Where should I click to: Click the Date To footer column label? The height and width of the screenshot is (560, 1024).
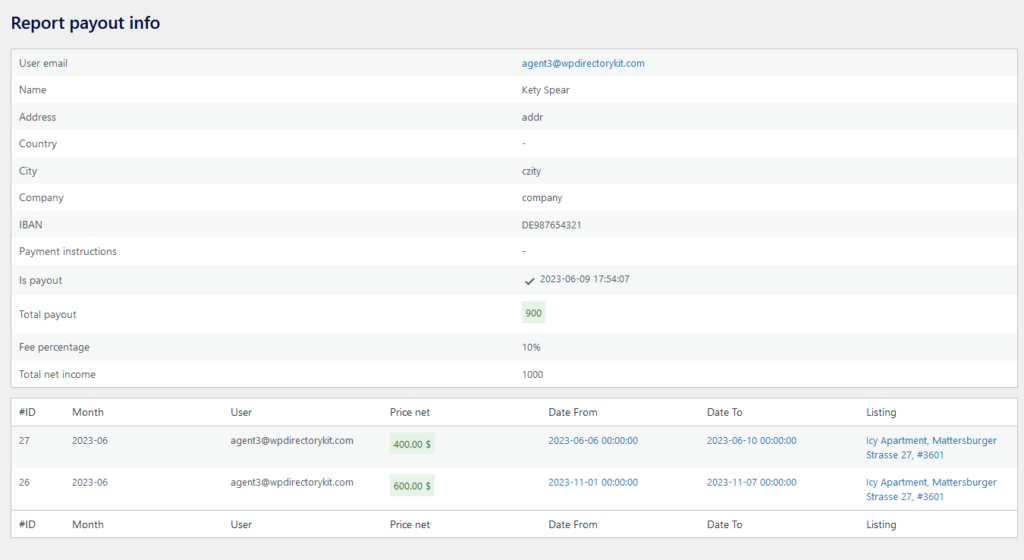pos(724,524)
